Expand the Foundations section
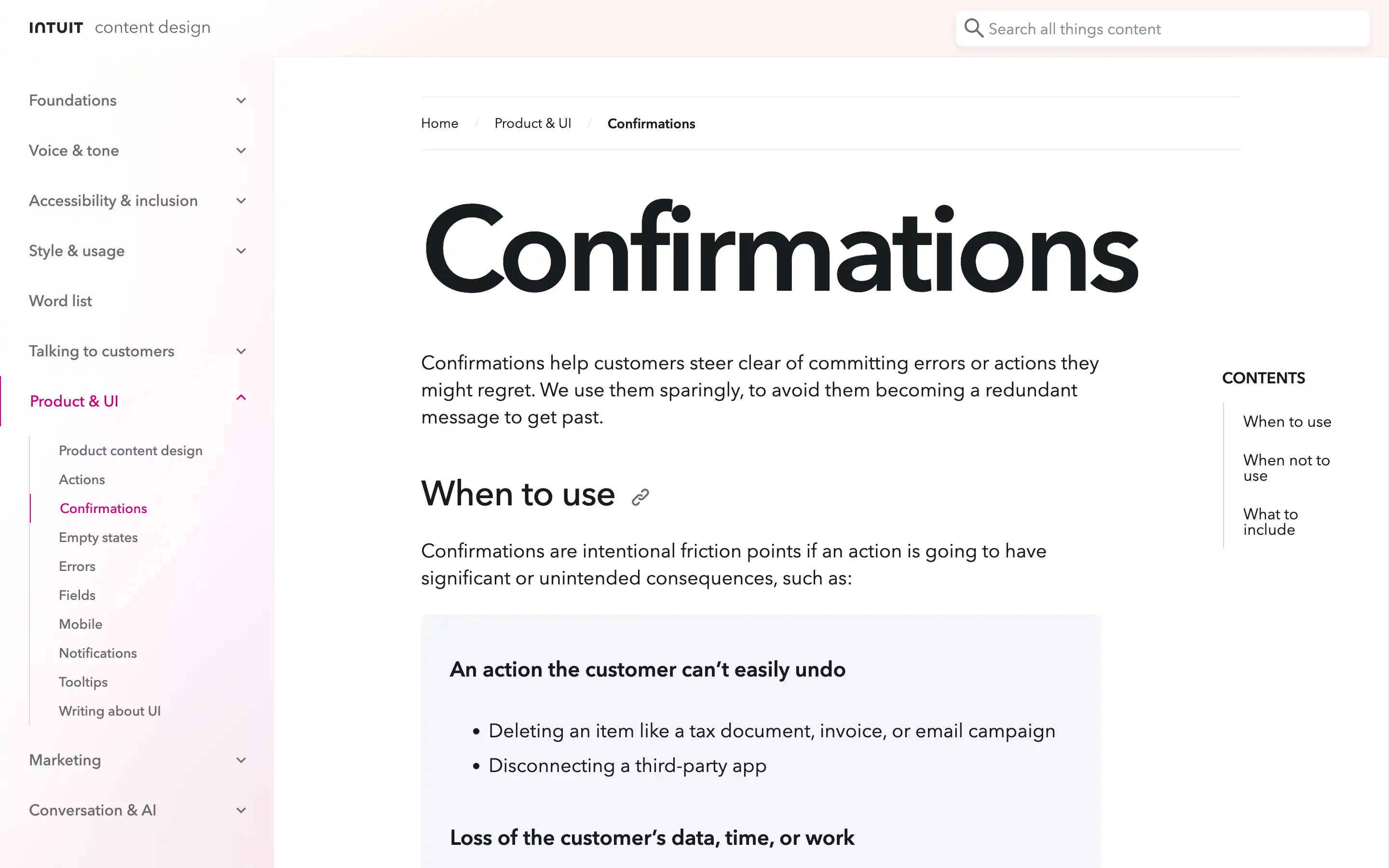The width and height of the screenshot is (1389, 868). pyautogui.click(x=241, y=100)
